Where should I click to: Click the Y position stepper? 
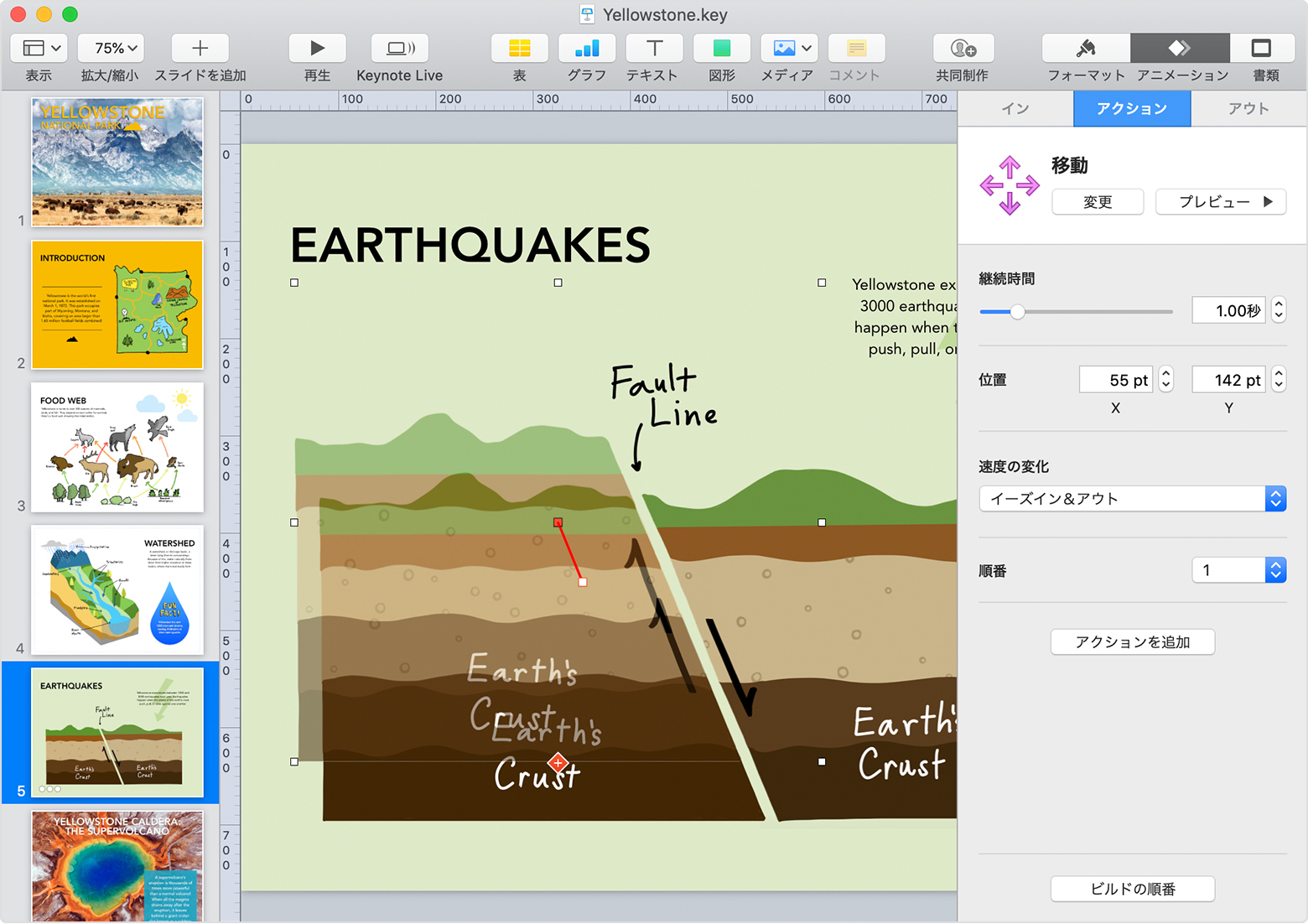(1279, 380)
